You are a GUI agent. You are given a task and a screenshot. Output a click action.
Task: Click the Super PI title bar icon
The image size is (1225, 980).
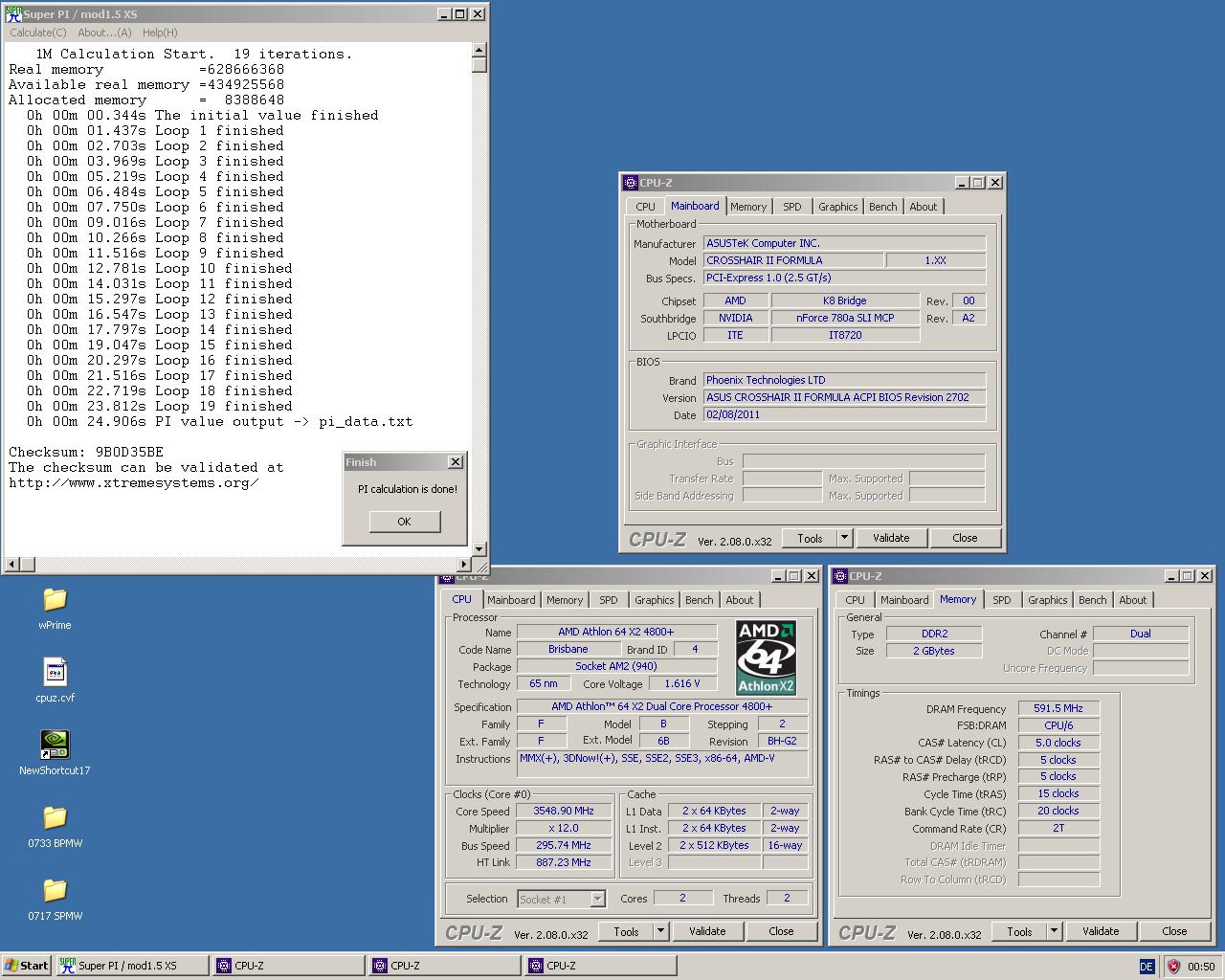point(13,14)
